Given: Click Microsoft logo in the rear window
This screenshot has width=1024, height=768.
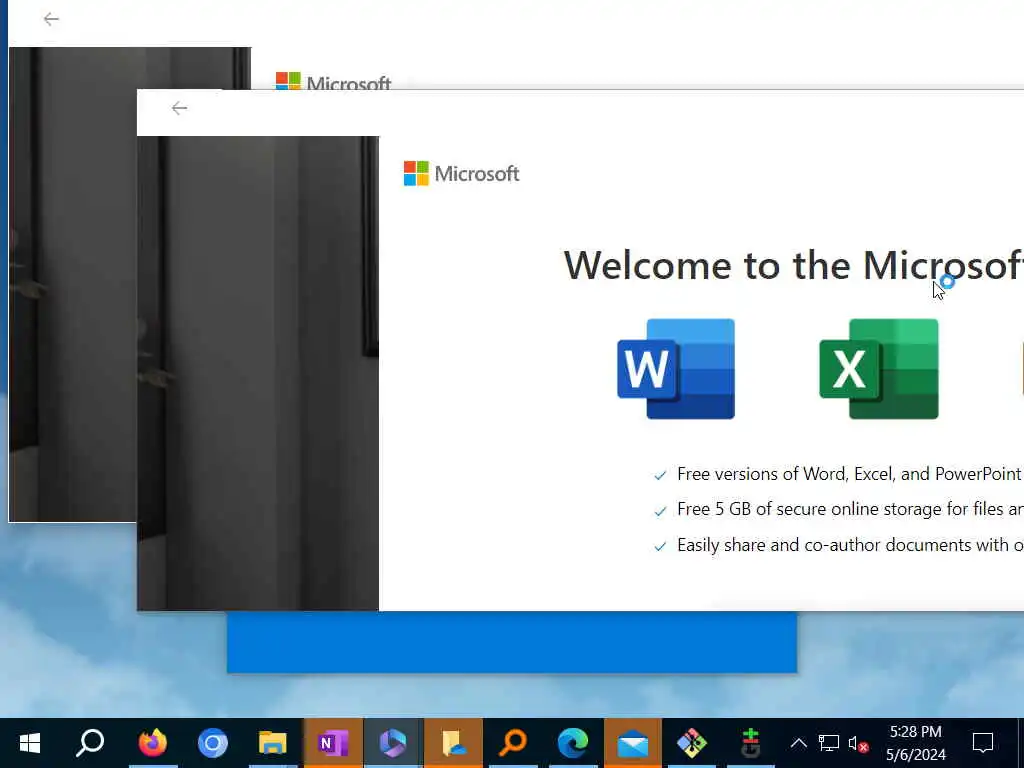Looking at the screenshot, I should (x=333, y=80).
